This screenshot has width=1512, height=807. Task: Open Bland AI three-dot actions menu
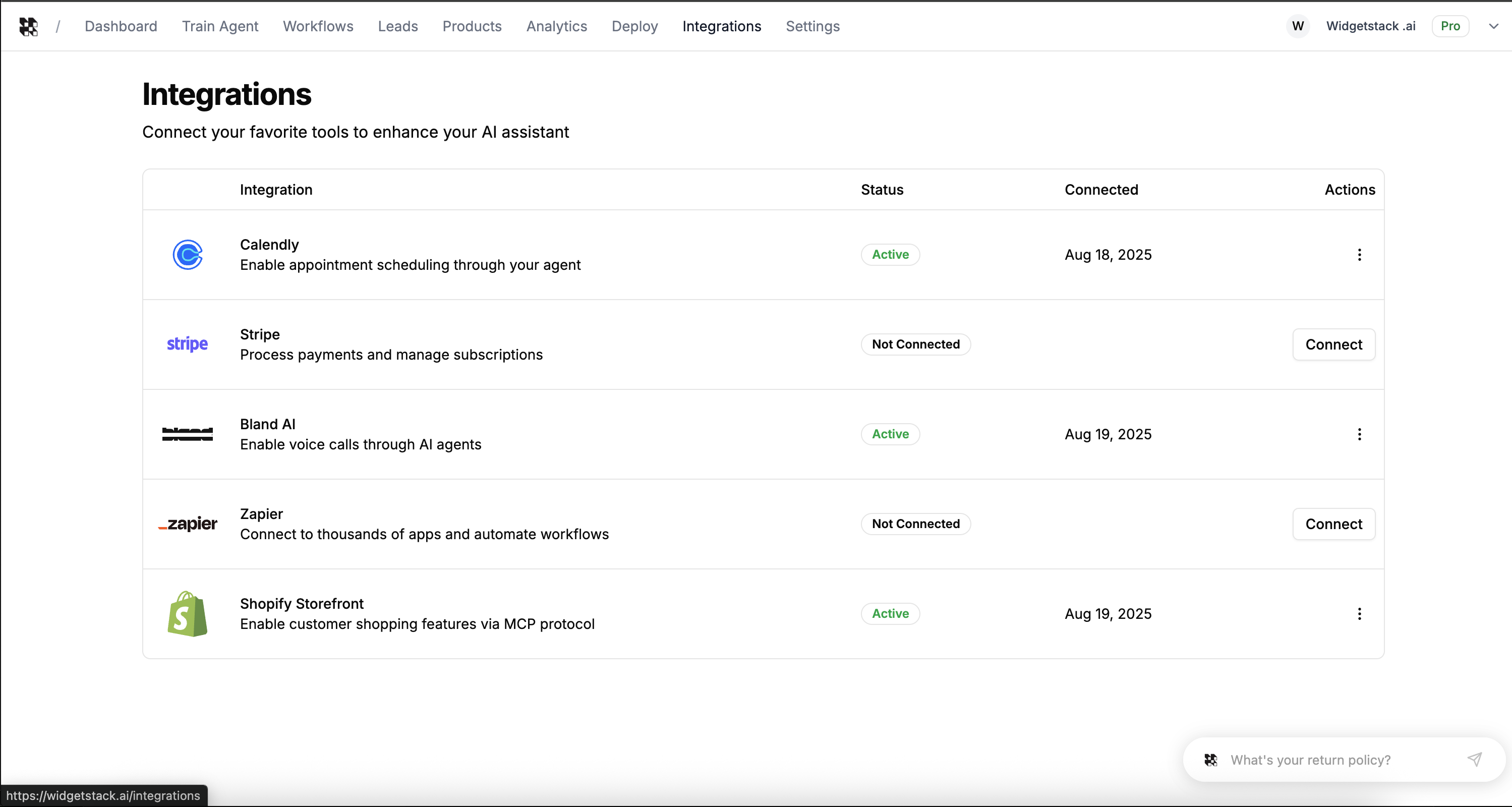[x=1359, y=434]
